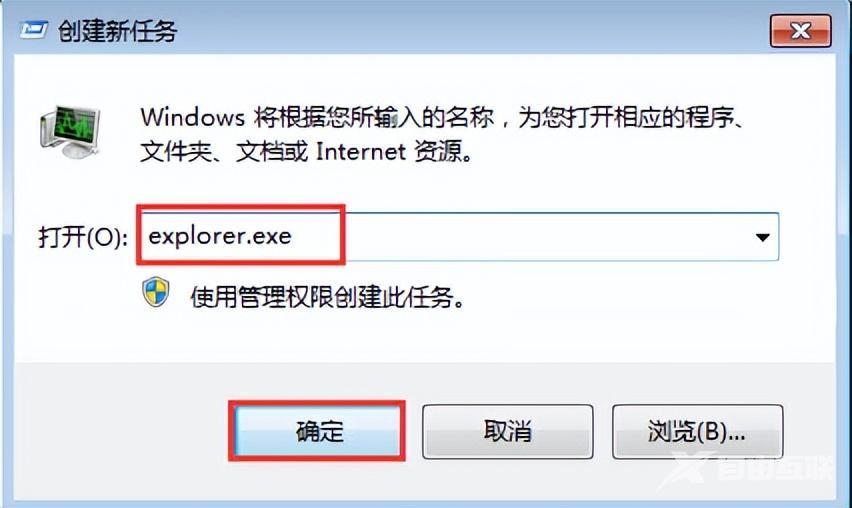The width and height of the screenshot is (852, 508).
Task: Click on the explorer.exe text in 打开 field
Action: pos(220,236)
